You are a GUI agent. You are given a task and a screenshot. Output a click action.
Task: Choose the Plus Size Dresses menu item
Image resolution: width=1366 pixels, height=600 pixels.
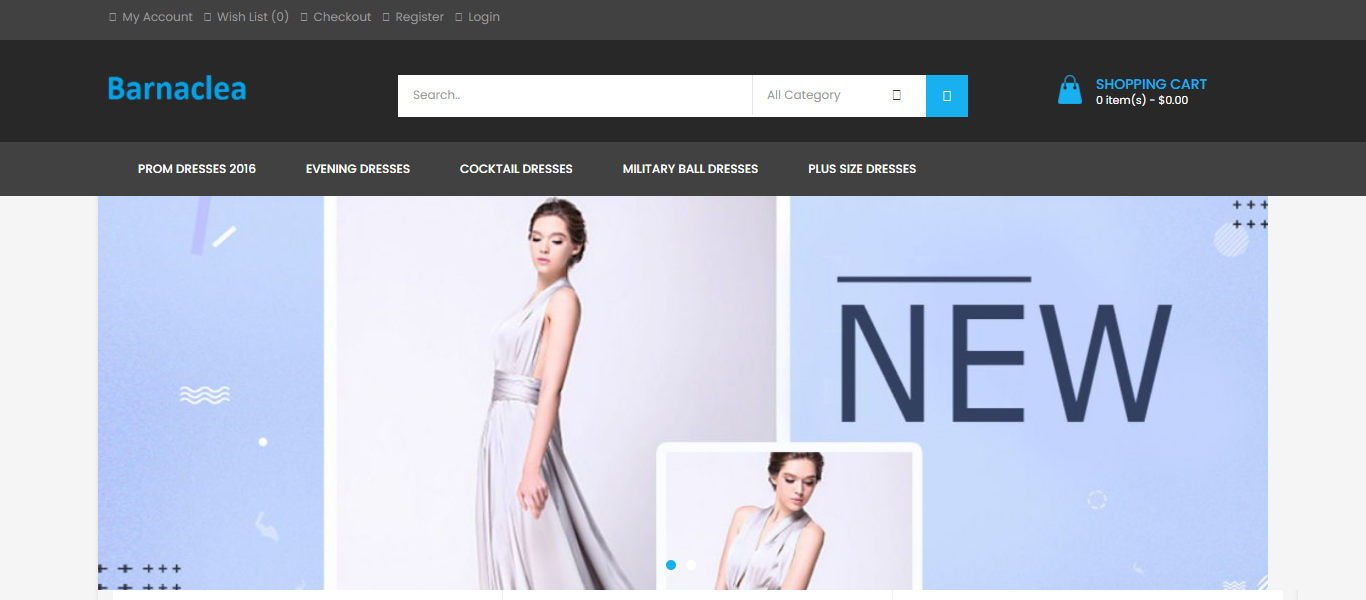click(862, 169)
